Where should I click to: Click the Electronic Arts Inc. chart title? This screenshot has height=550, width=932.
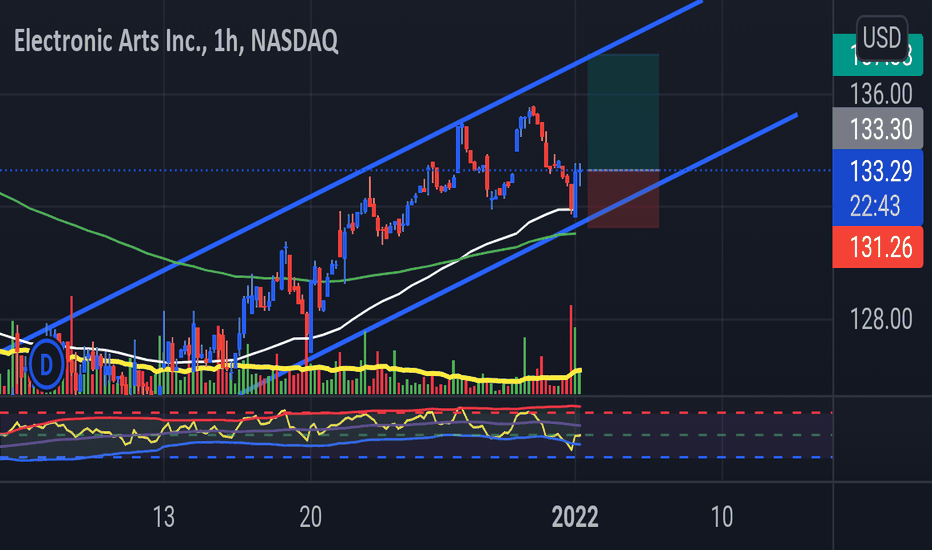pyautogui.click(x=176, y=41)
